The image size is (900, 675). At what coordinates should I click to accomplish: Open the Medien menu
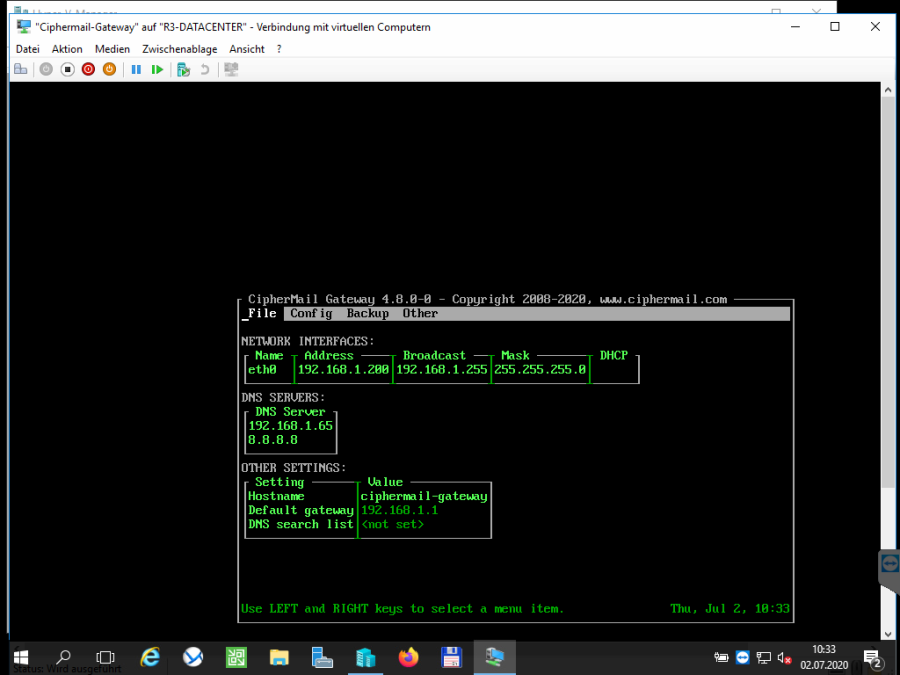click(112, 49)
